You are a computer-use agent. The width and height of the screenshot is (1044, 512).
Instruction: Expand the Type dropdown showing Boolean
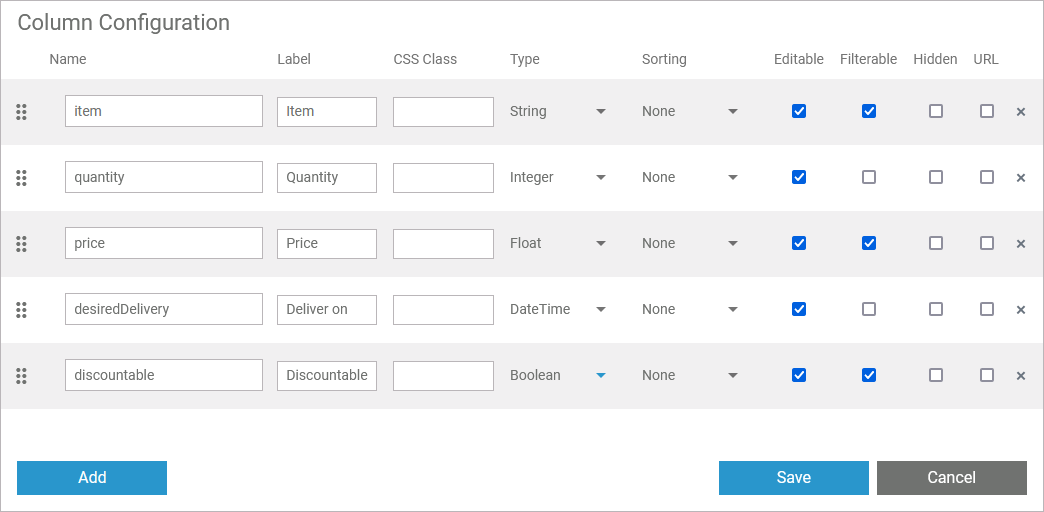tap(558, 375)
